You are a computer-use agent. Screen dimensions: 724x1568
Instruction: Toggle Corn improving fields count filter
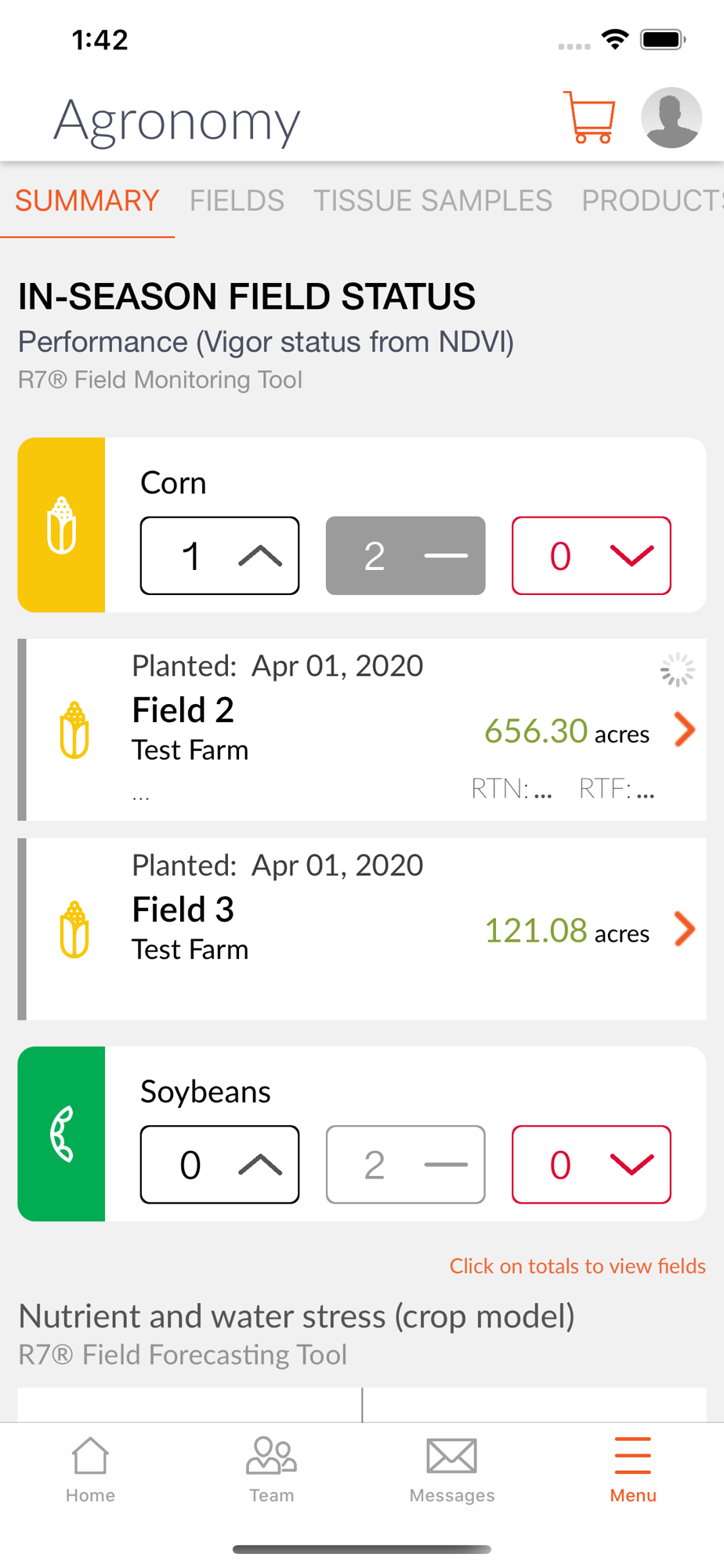click(219, 556)
